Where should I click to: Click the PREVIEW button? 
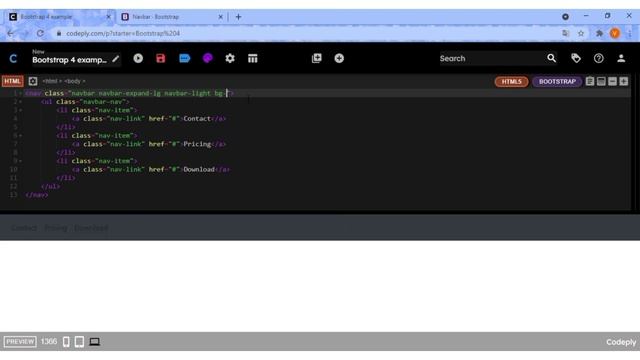[x=20, y=342]
